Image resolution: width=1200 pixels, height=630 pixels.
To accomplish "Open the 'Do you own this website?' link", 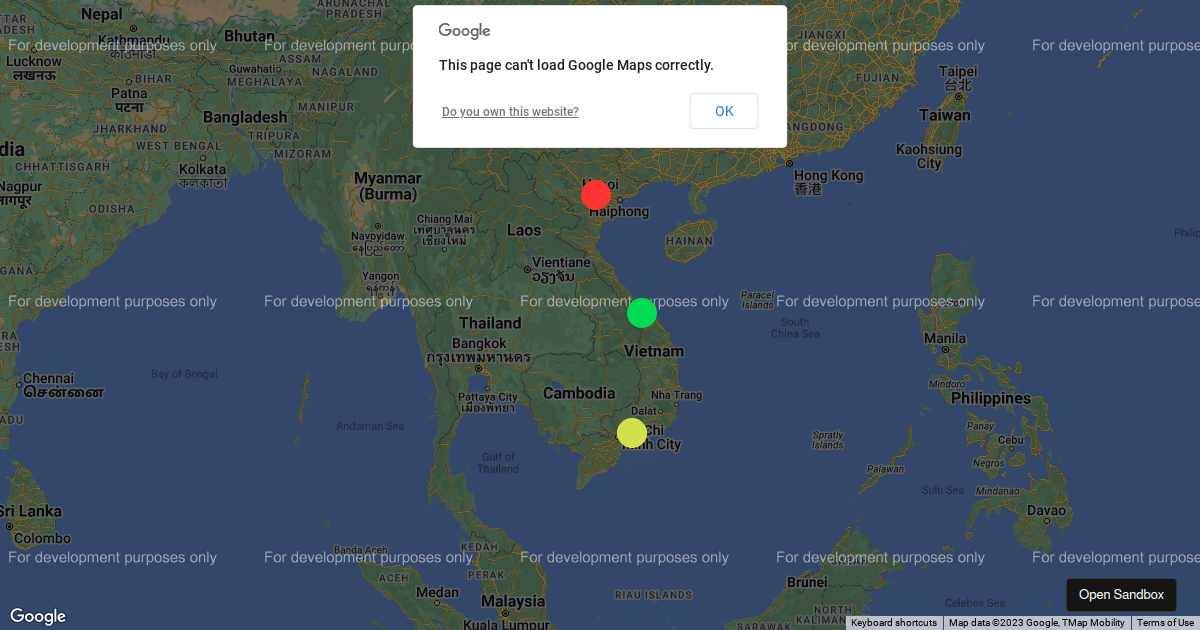I will point(510,111).
